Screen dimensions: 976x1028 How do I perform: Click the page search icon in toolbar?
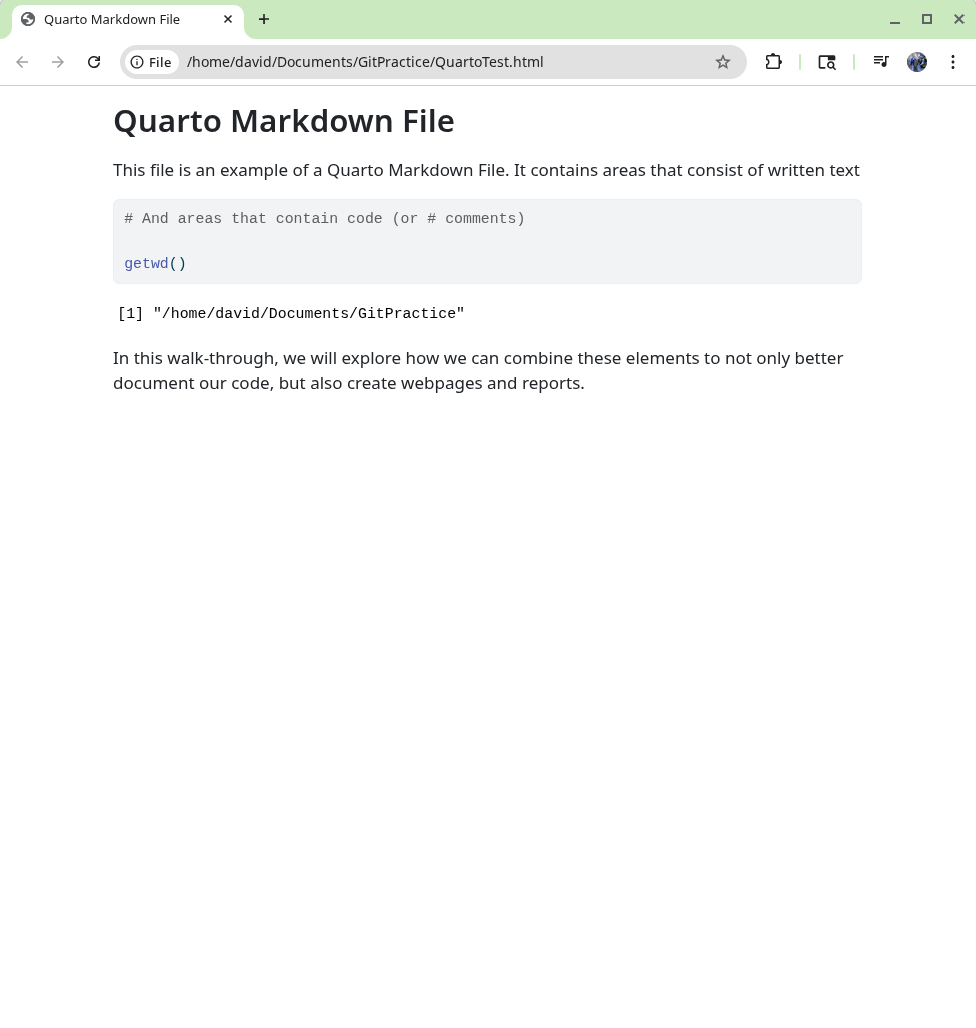pyautogui.click(x=827, y=62)
